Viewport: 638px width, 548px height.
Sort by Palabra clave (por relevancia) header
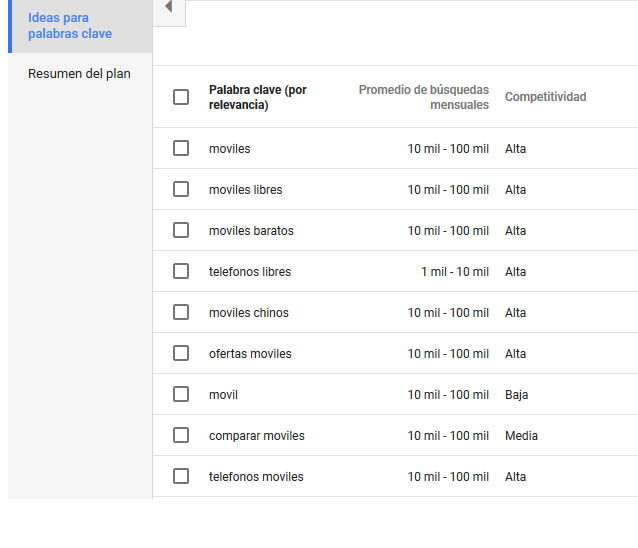coord(257,97)
